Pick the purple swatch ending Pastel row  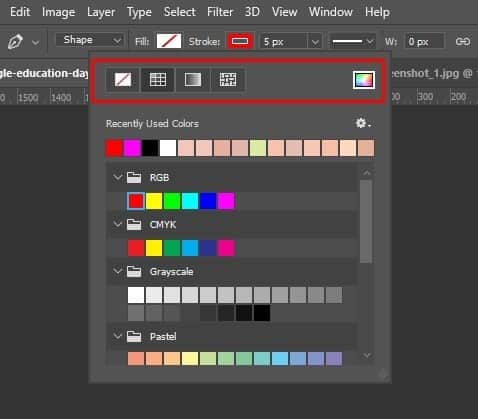point(334,359)
